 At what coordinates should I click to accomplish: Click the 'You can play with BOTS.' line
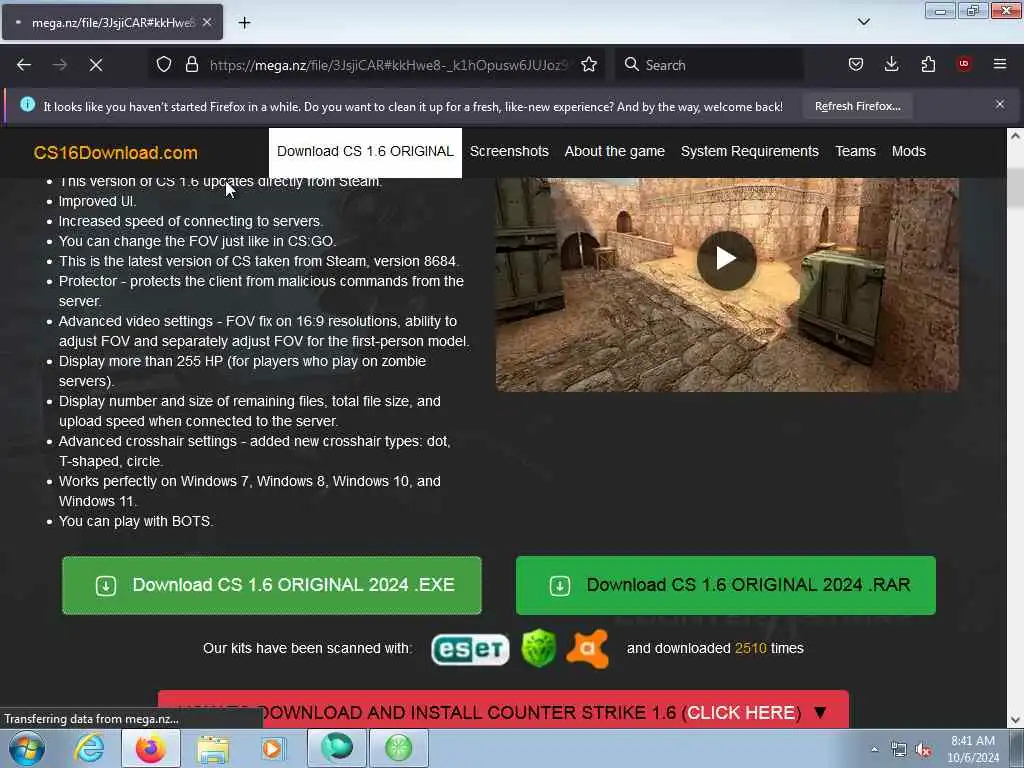pos(136,521)
